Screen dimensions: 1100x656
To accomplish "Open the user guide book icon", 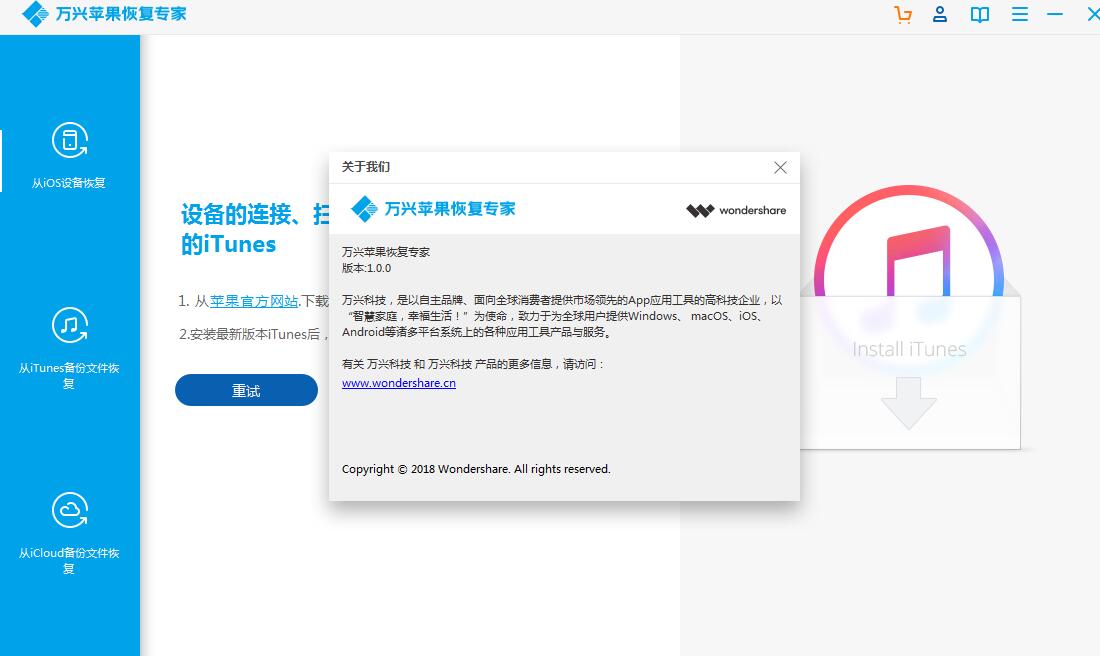I will click(x=980, y=14).
